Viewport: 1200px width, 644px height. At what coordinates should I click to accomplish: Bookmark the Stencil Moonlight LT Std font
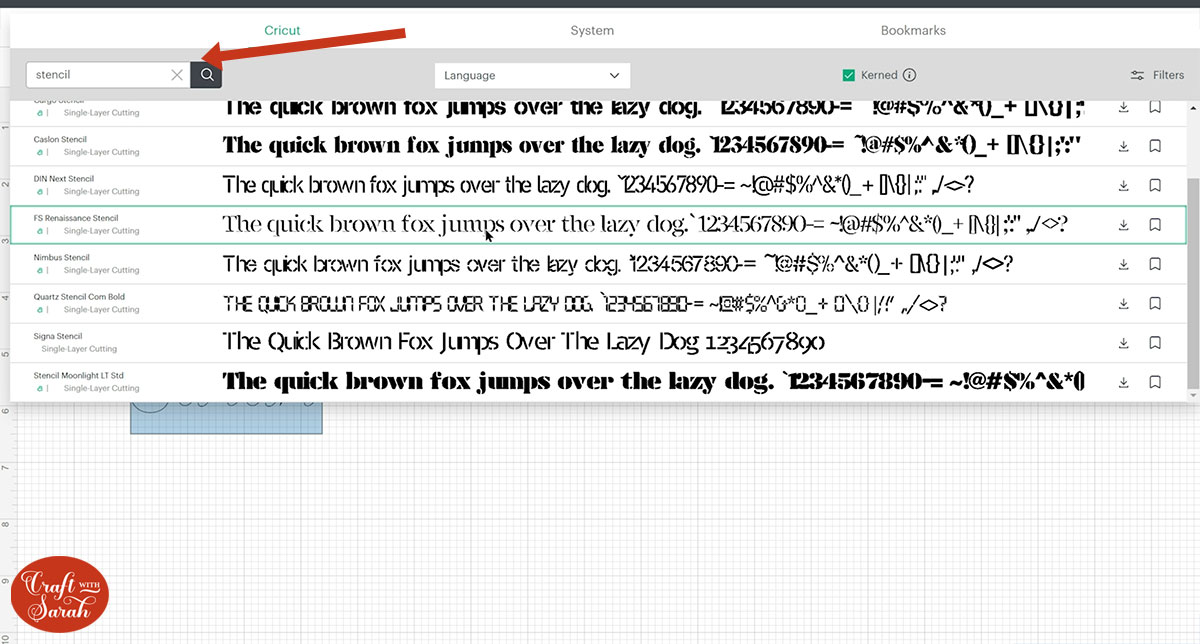tap(1155, 382)
